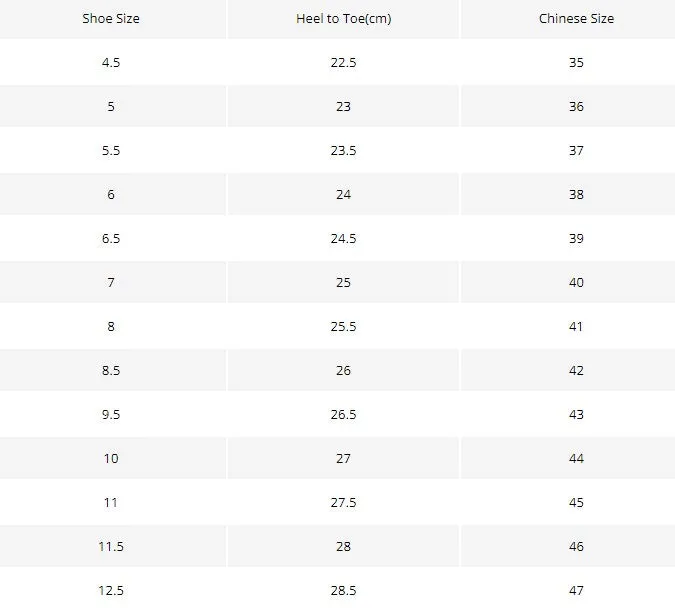Click shoe size 11.5 cell
675x608 pixels.
[111, 546]
